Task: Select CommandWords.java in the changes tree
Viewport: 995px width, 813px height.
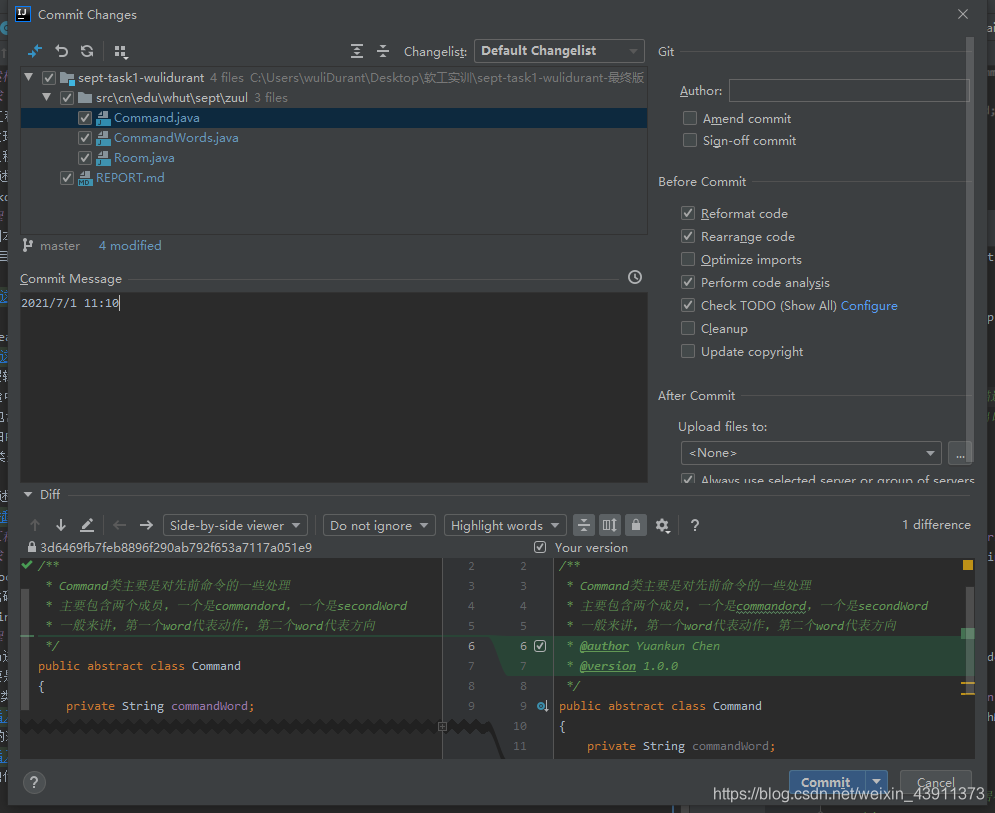Action: coord(176,138)
